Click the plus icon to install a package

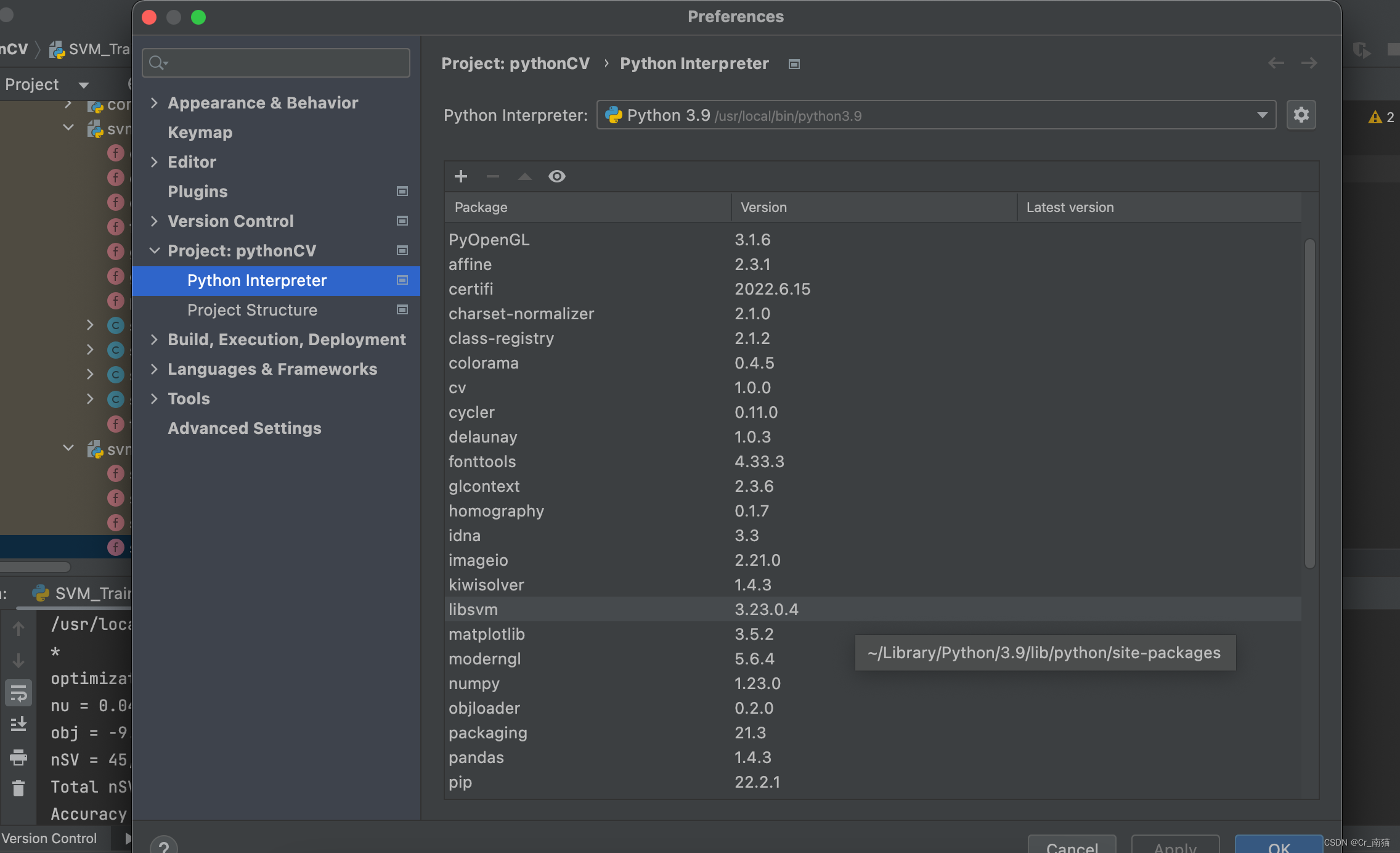click(460, 177)
